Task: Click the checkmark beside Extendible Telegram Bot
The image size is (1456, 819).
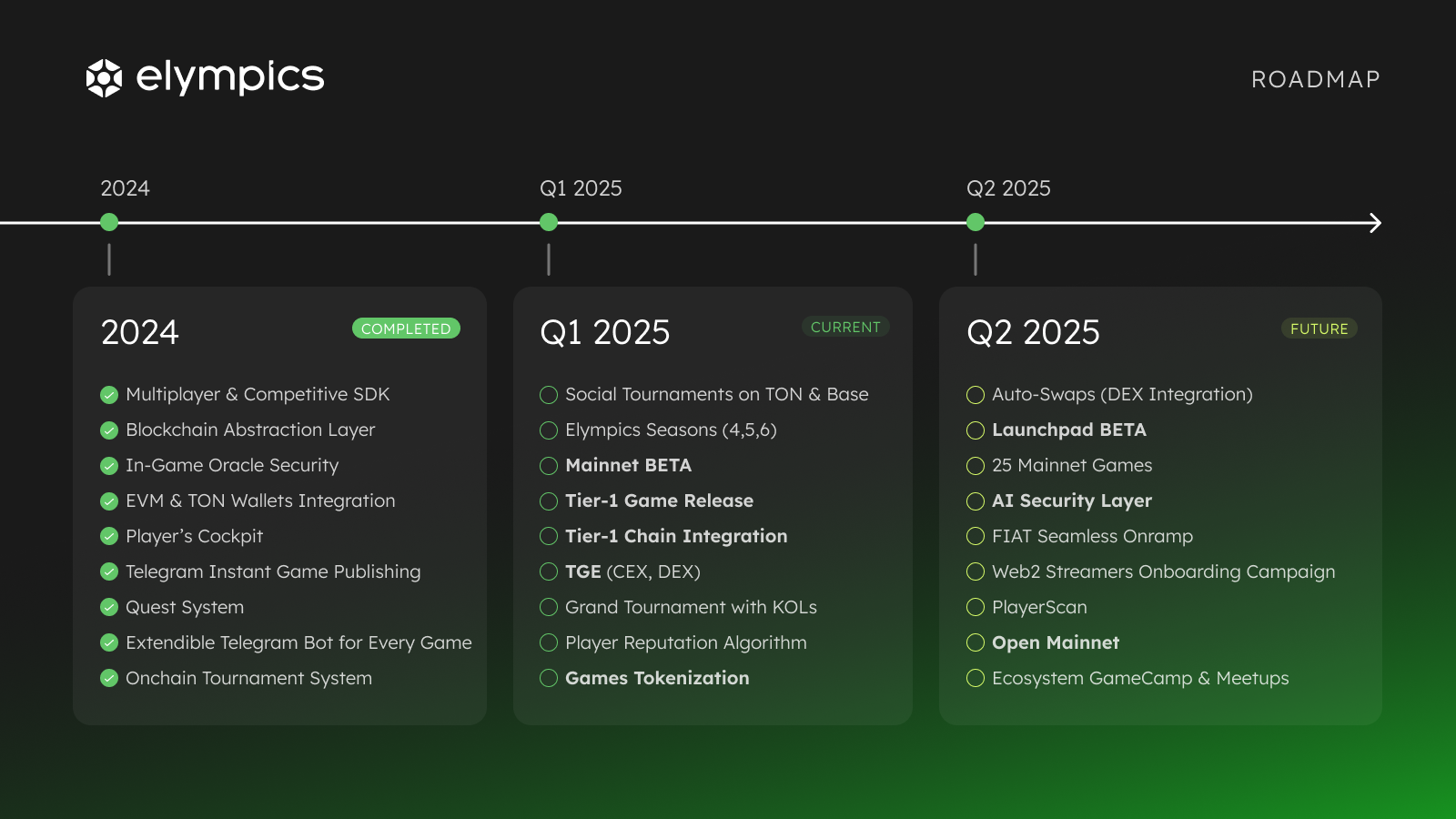Action: (109, 643)
